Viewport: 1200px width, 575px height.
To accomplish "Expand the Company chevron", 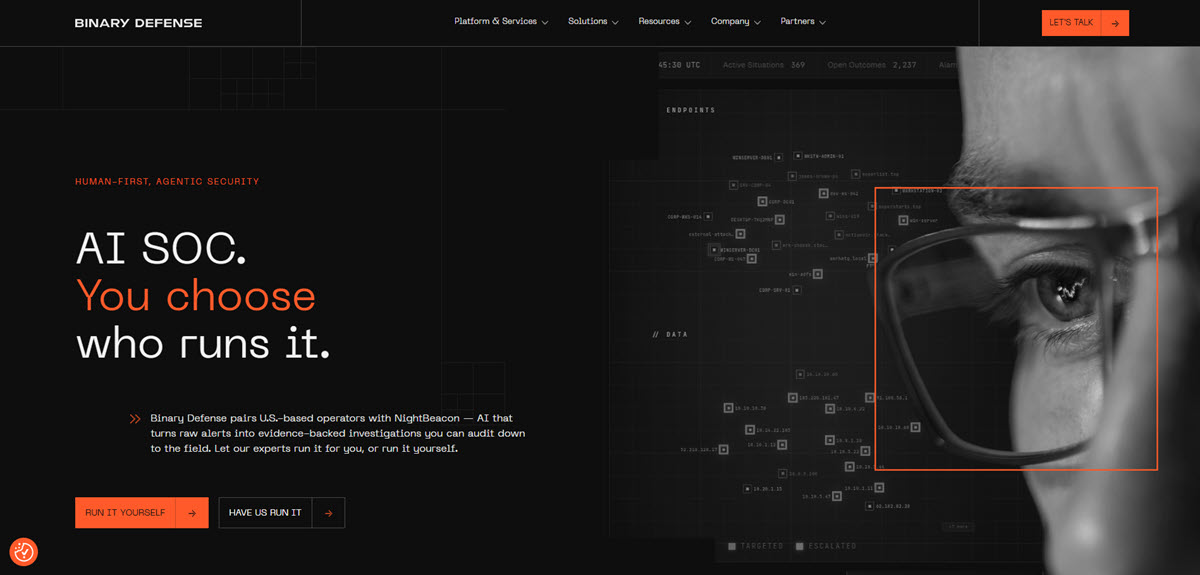I will tap(758, 23).
